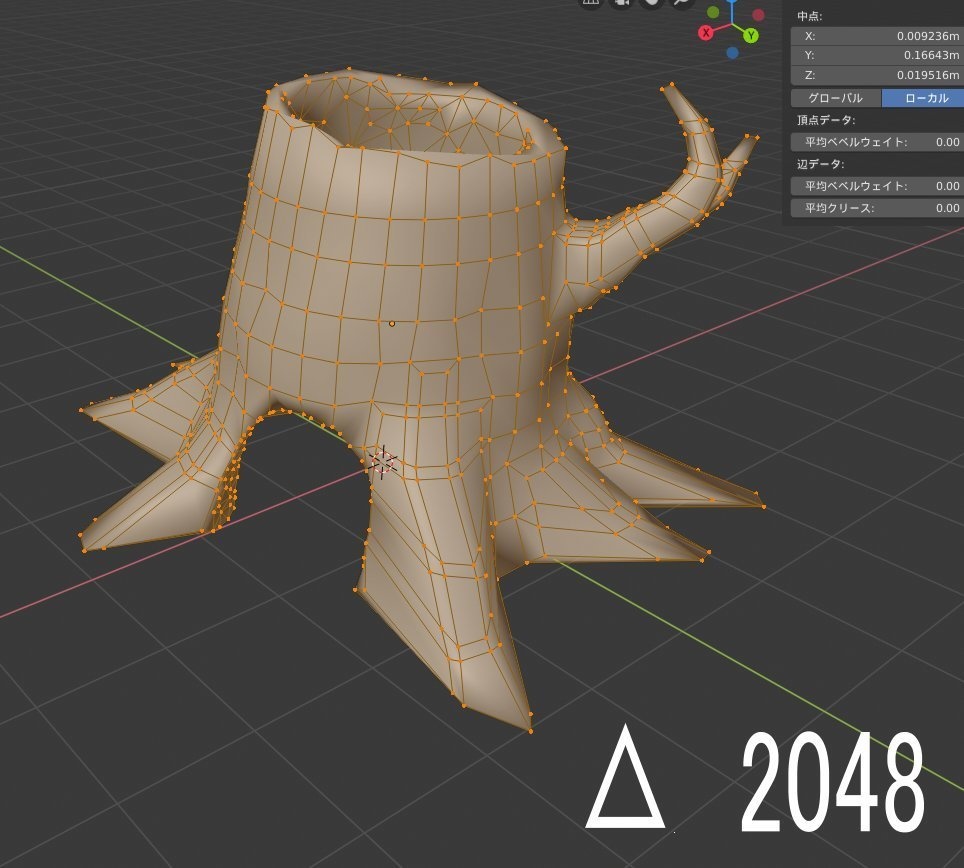Image resolution: width=964 pixels, height=868 pixels.
Task: Click the blue negative Z gizmo dot
Action: click(732, 53)
